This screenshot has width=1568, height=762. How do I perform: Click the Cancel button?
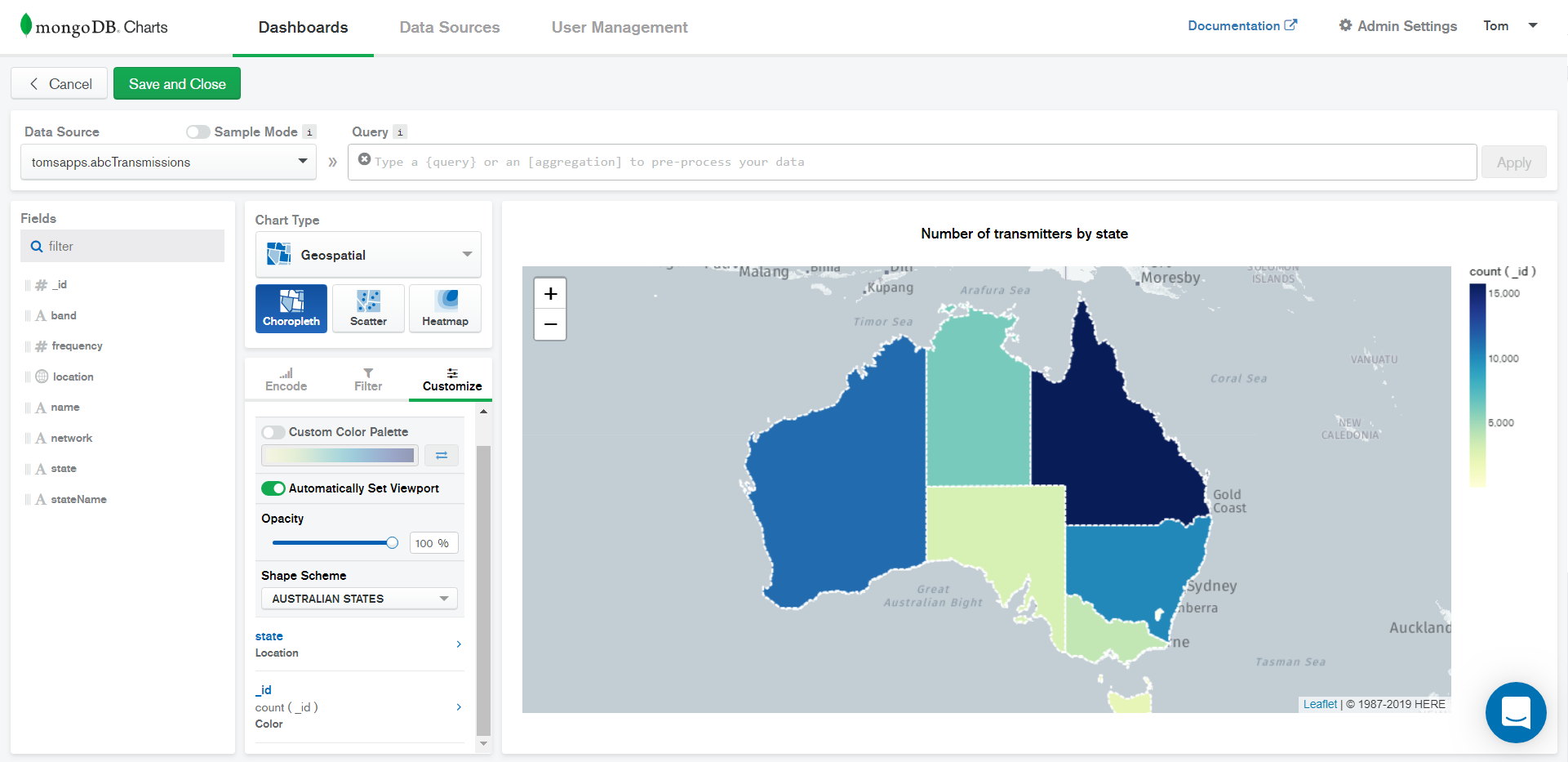(x=60, y=83)
